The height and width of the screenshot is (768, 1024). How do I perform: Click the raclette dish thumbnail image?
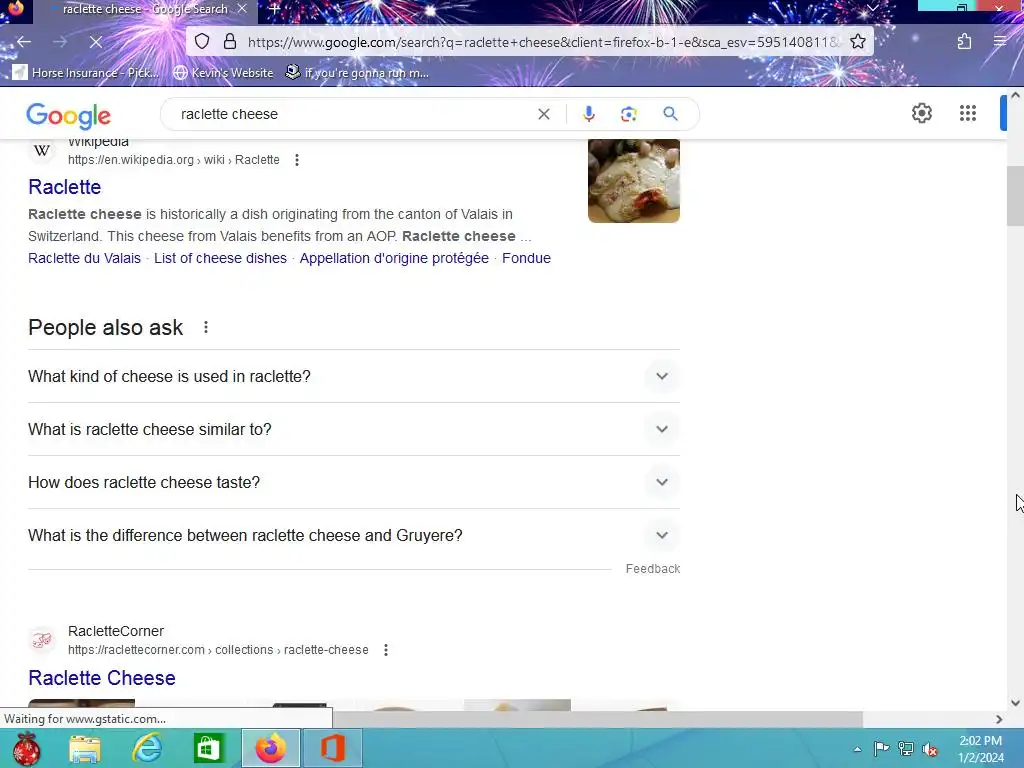point(633,181)
